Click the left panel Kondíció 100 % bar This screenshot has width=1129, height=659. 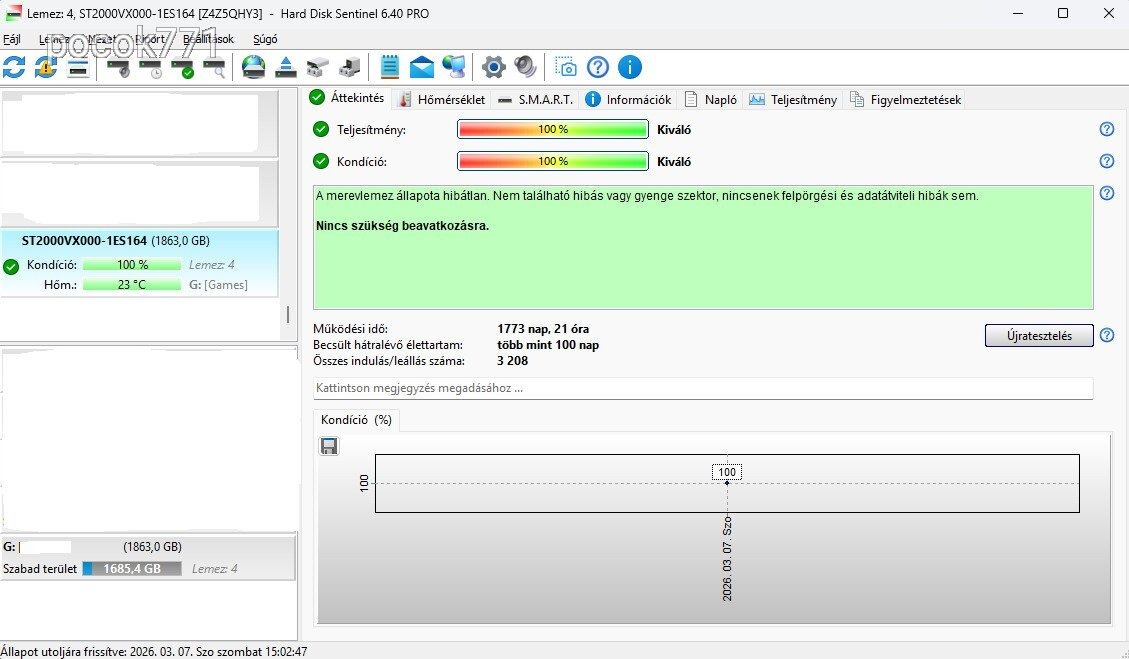[132, 265]
